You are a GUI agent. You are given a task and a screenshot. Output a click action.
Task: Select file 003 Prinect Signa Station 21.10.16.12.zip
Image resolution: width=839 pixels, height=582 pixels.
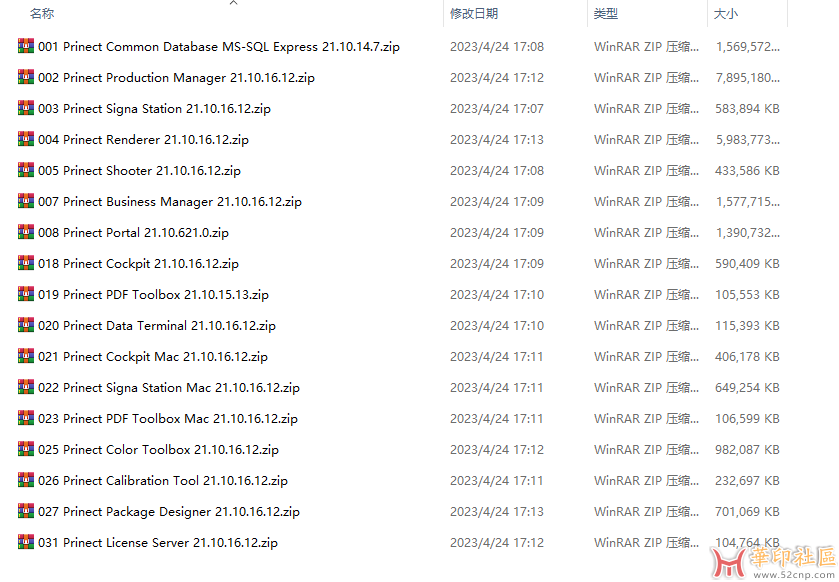[x=154, y=109]
